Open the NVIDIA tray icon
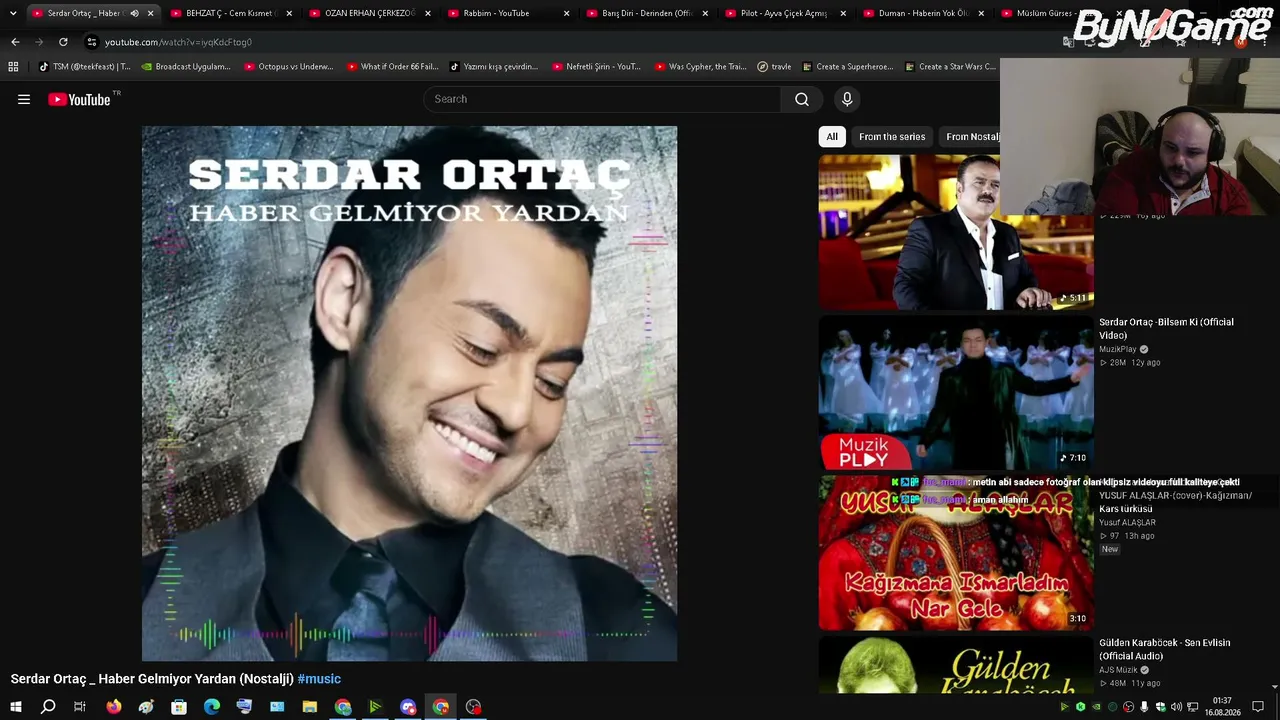 (x=1096, y=707)
